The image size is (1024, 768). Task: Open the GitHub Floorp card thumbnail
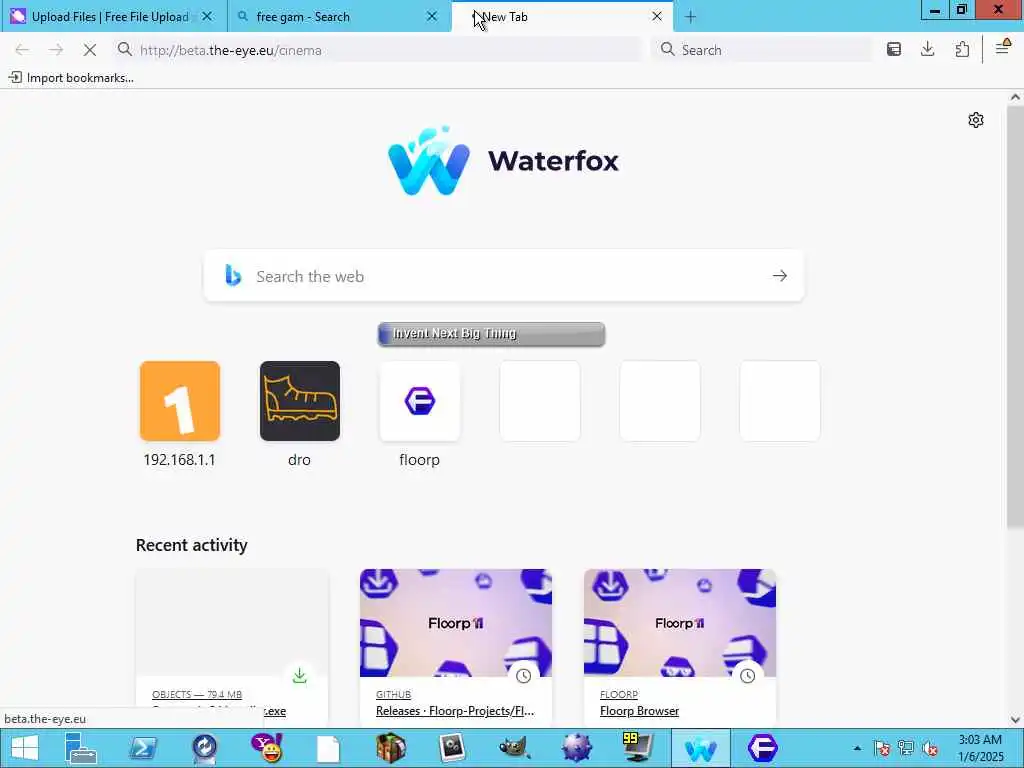tap(456, 623)
